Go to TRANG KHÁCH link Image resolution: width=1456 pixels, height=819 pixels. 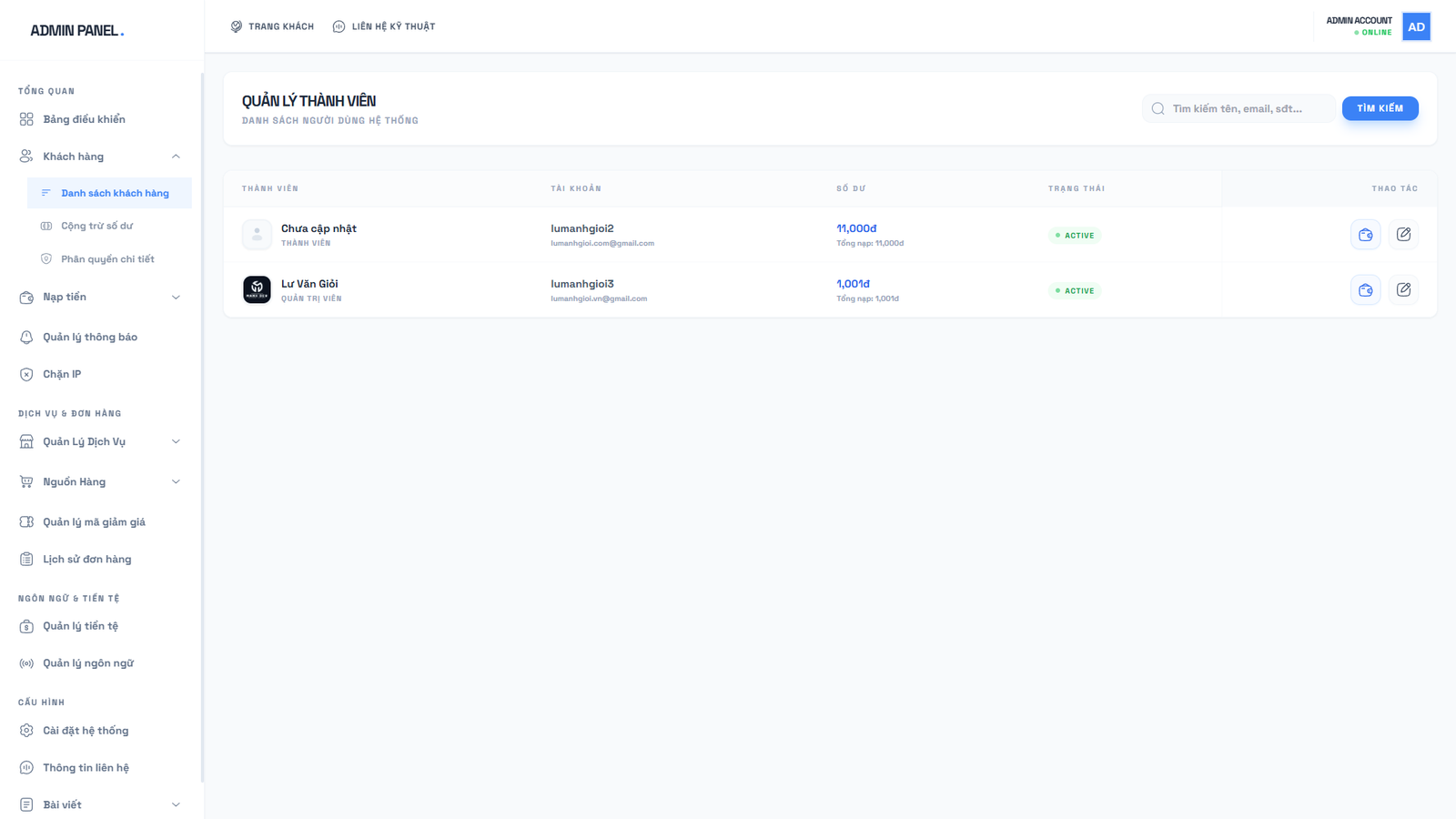[272, 27]
